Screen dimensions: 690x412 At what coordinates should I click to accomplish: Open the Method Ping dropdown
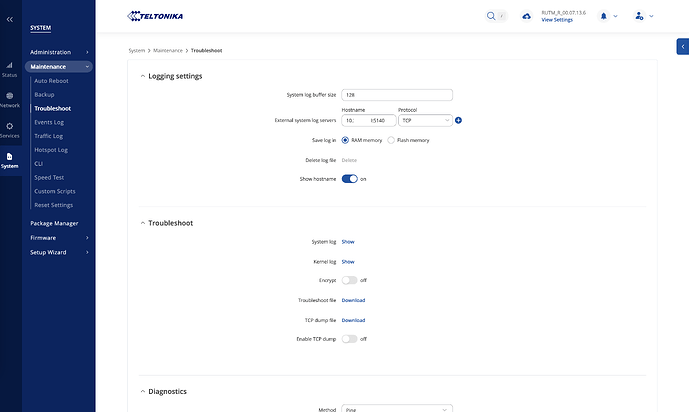coord(396,409)
